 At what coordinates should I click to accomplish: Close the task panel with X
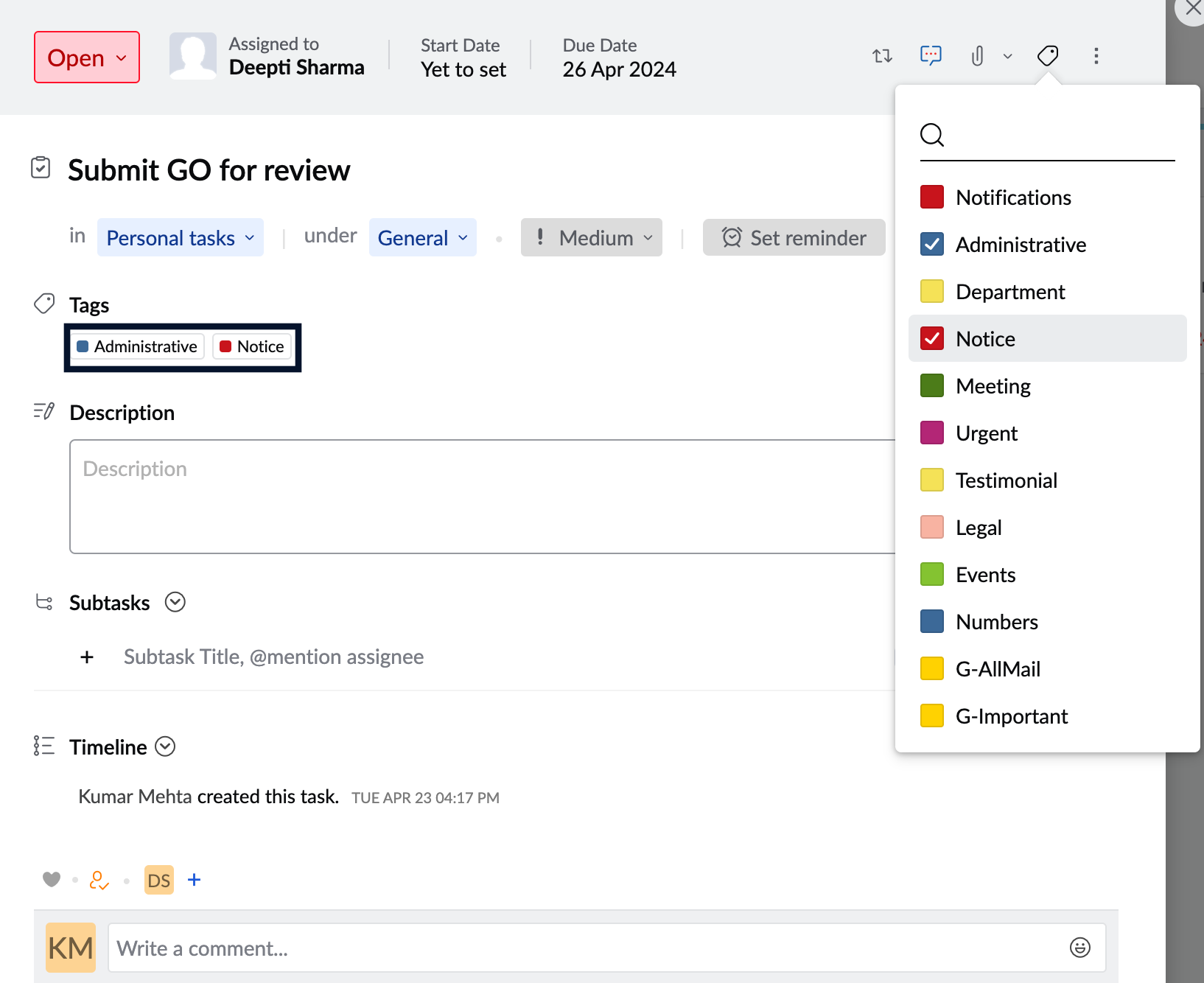1193,9
